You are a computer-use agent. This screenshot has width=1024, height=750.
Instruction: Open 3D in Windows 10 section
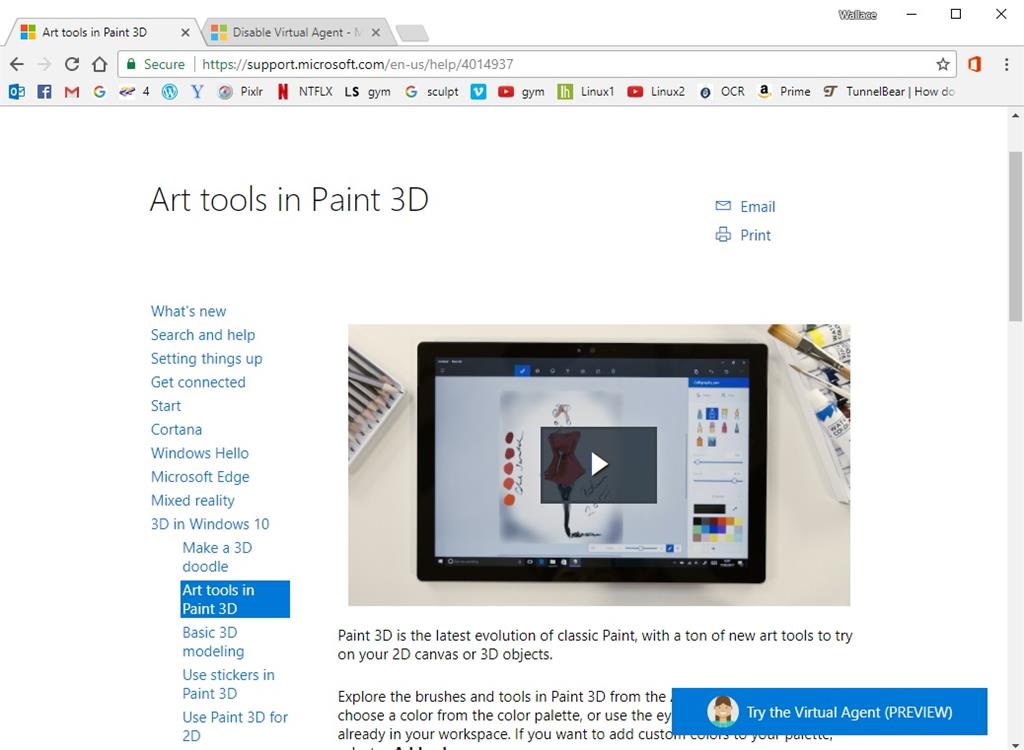click(210, 524)
